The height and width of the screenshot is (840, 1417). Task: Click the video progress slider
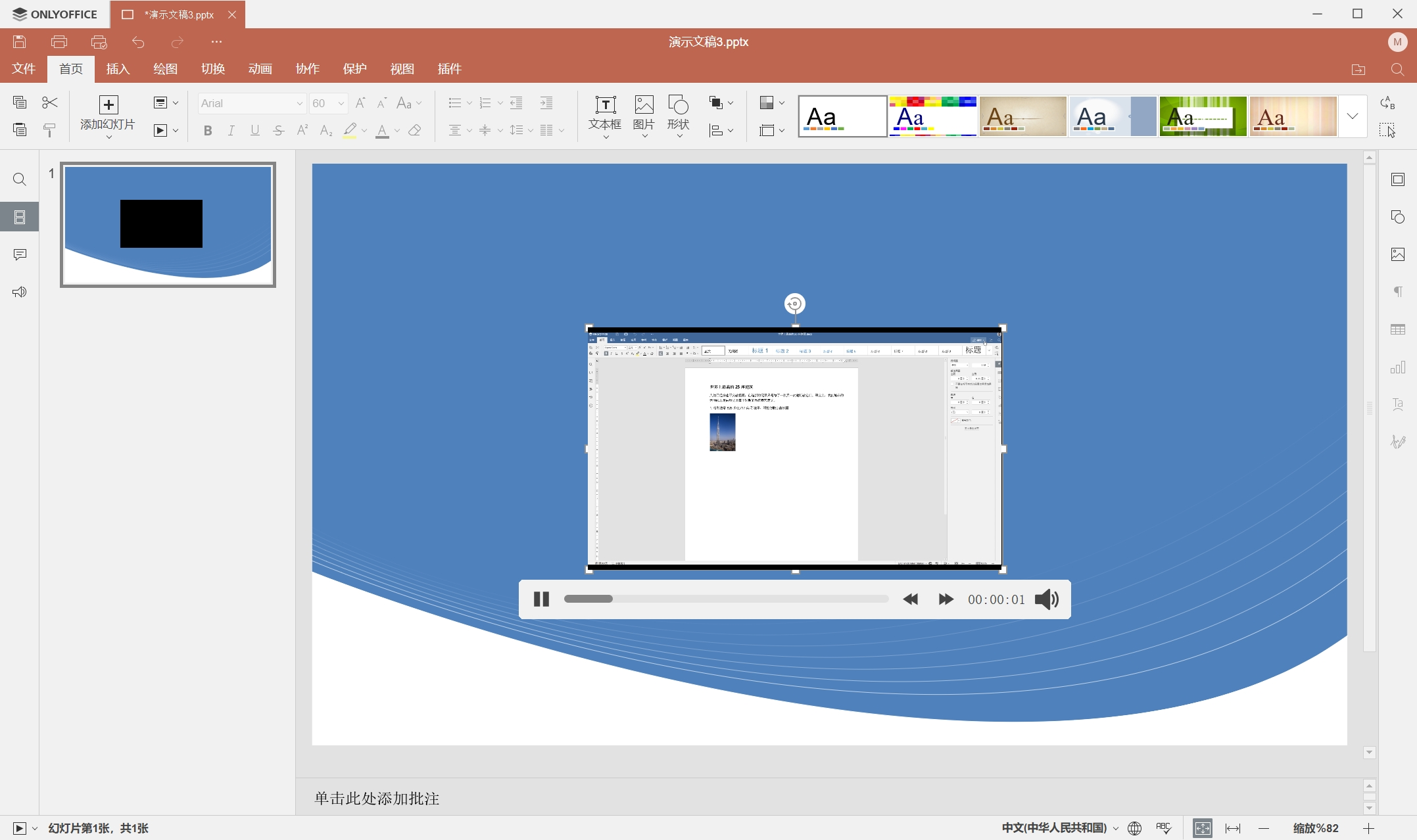[726, 599]
